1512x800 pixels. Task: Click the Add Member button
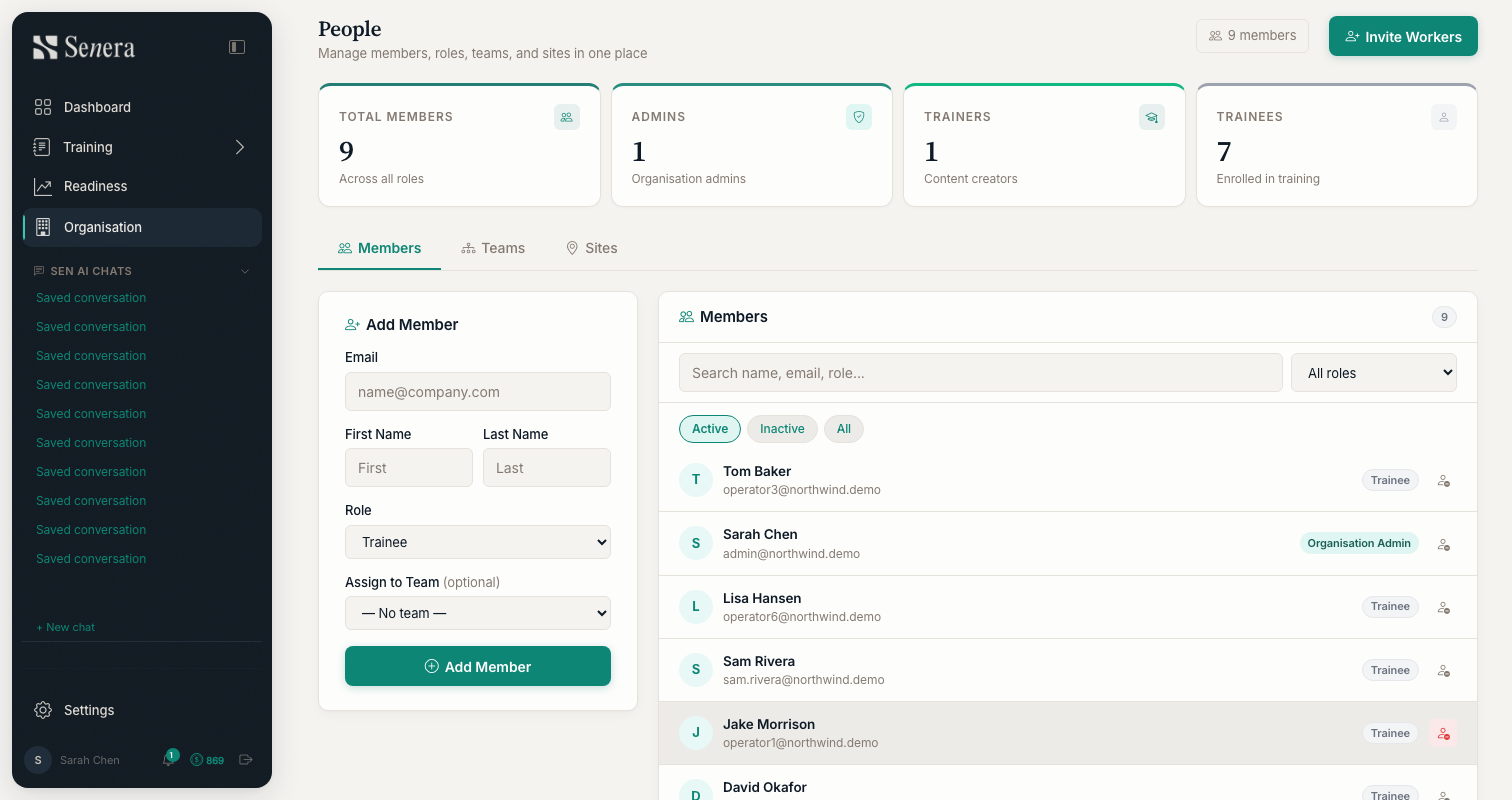pos(478,666)
